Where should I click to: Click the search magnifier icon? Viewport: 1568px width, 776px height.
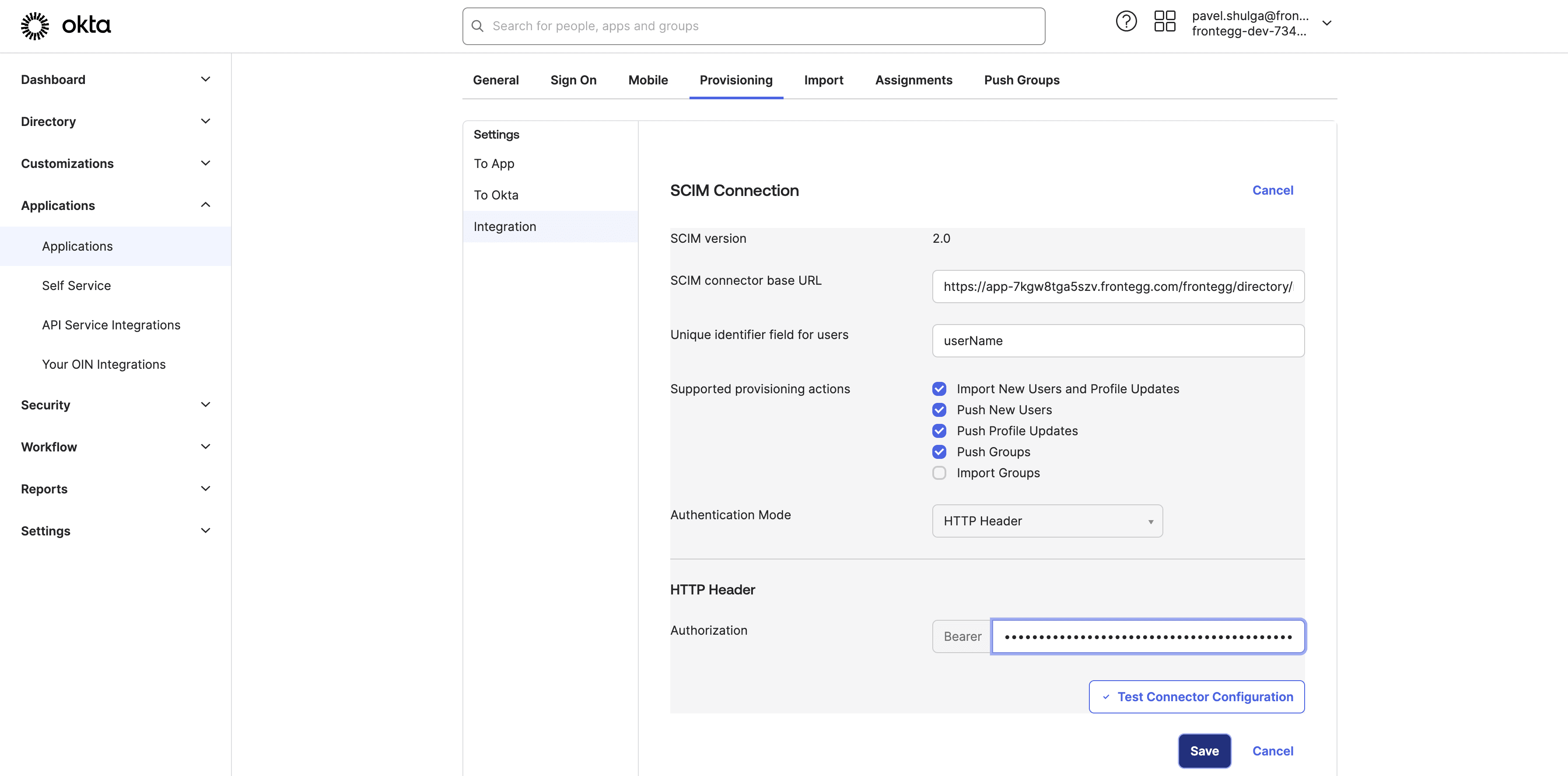point(478,26)
